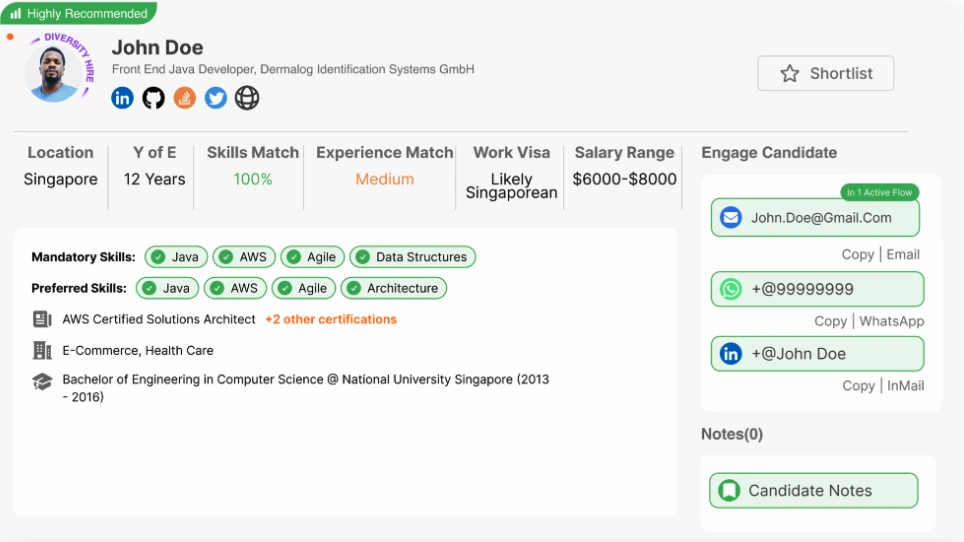Open John Doe's LinkedIn profile icon
The height and width of the screenshot is (542, 964).
pyautogui.click(x=122, y=98)
